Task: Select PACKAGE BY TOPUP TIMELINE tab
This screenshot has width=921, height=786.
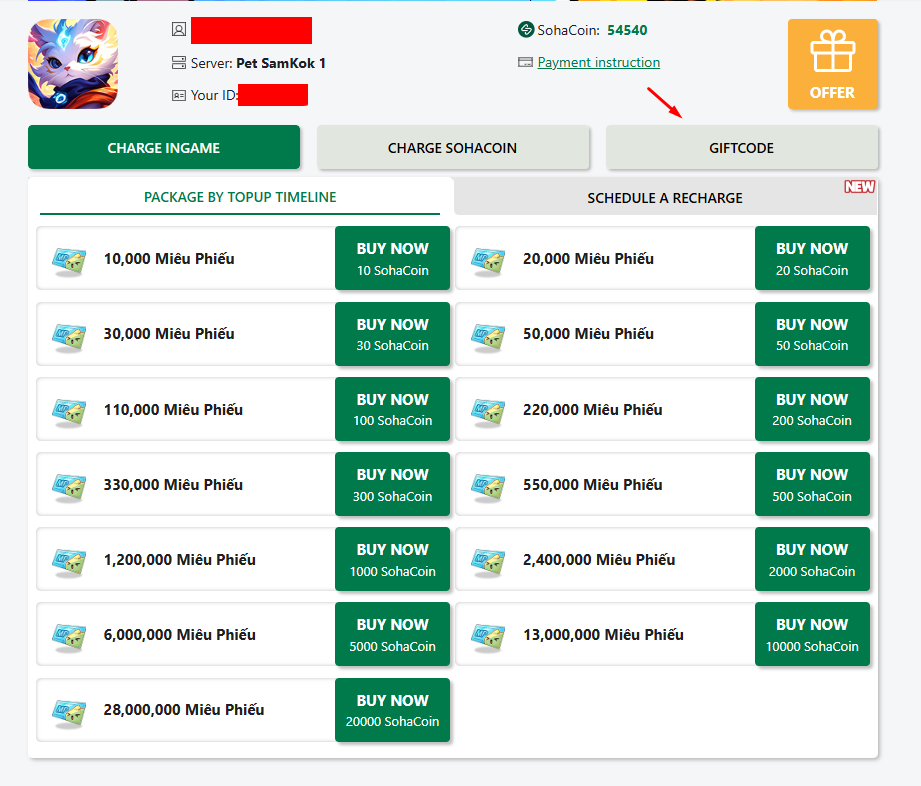Action: click(x=240, y=197)
